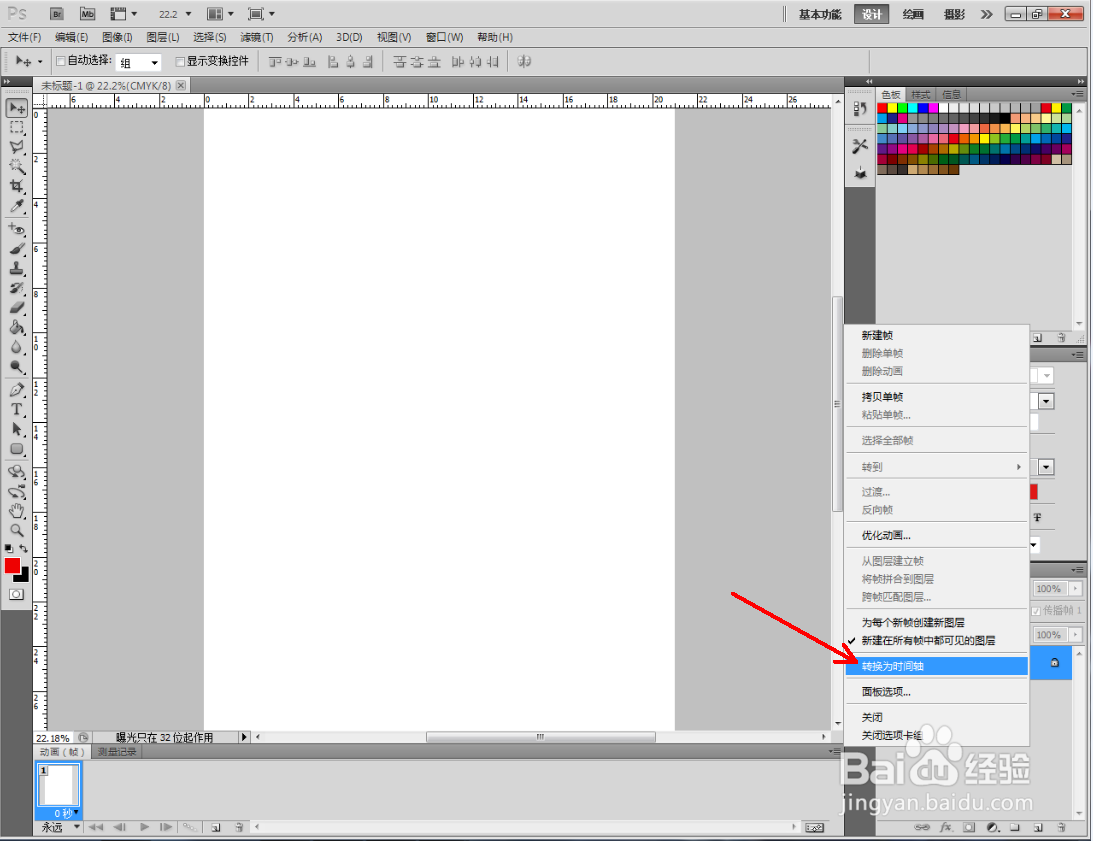Enable the 显示变换控件 checkbox

(180, 61)
